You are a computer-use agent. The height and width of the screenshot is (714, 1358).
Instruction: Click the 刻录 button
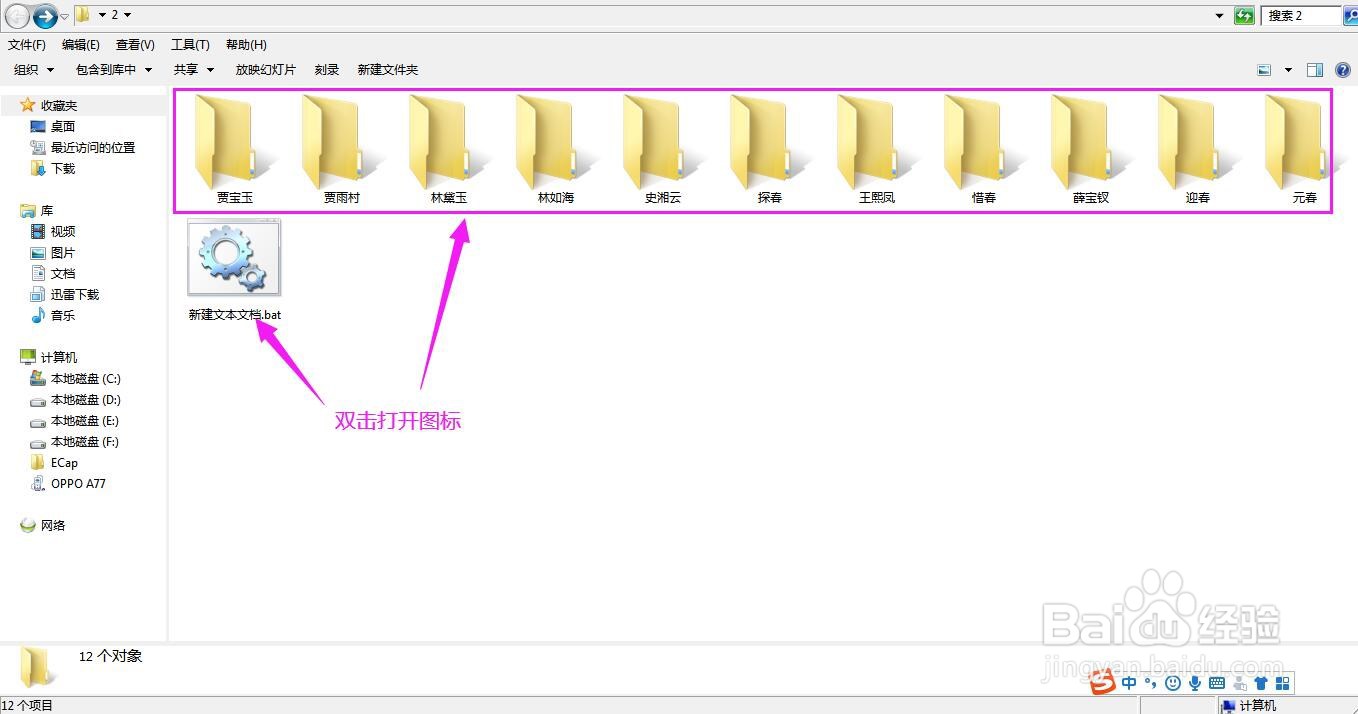pyautogui.click(x=327, y=70)
